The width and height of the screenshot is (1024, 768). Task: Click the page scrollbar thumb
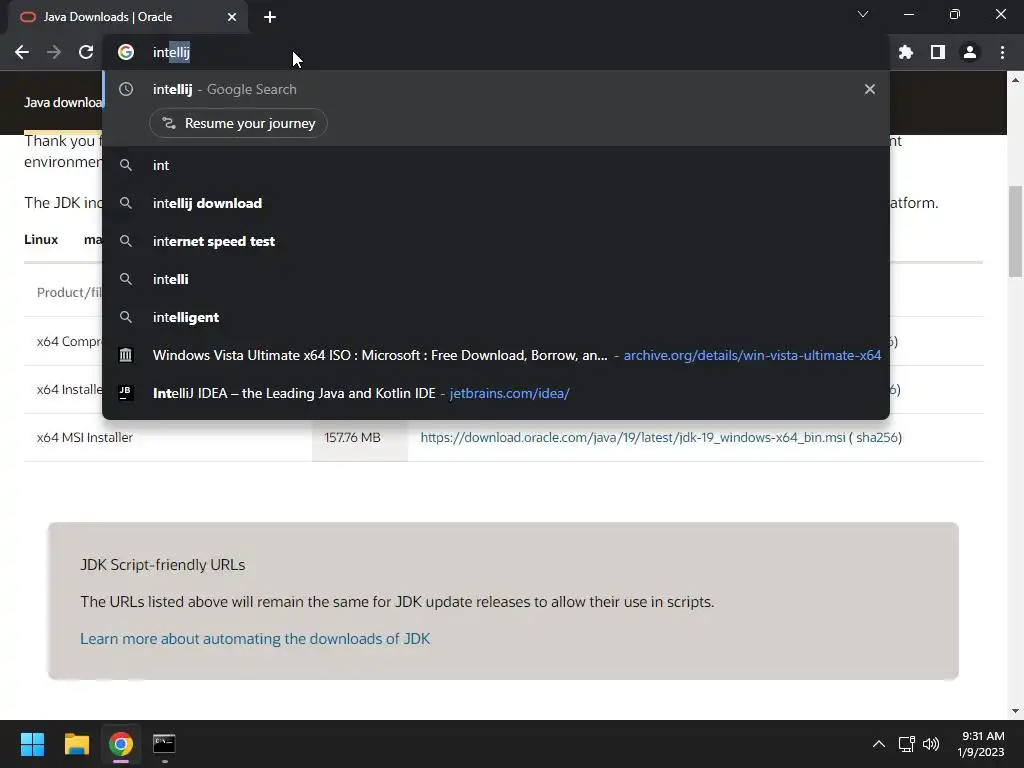[1015, 231]
